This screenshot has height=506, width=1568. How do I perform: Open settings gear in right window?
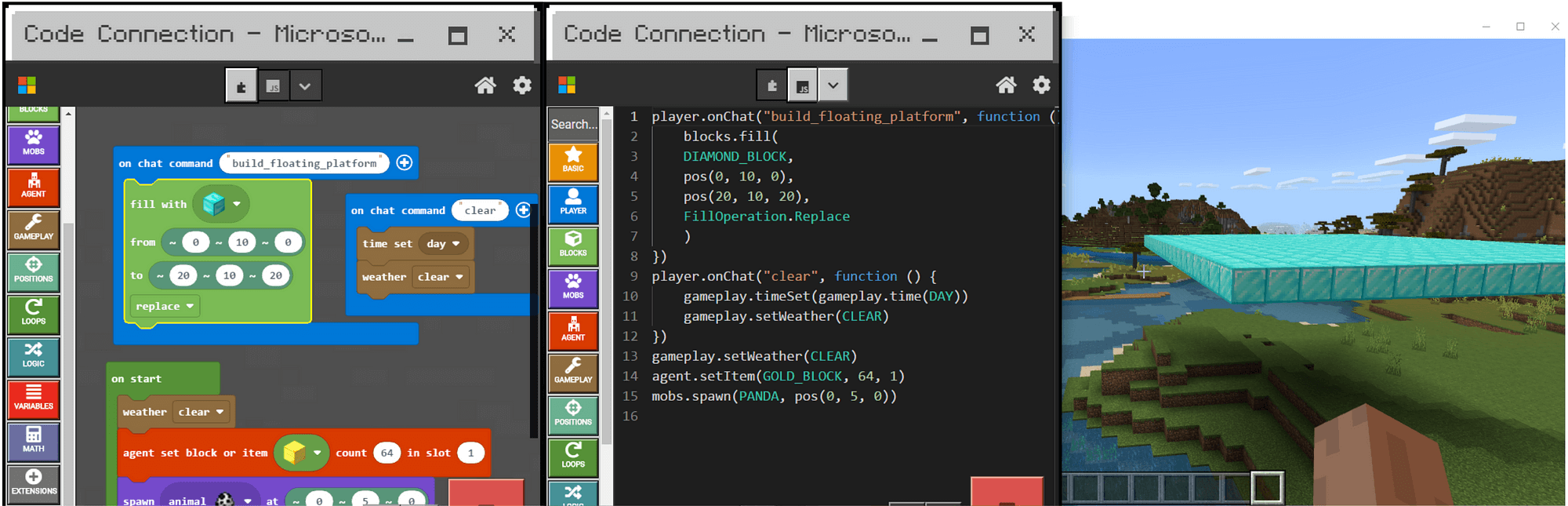[1041, 85]
